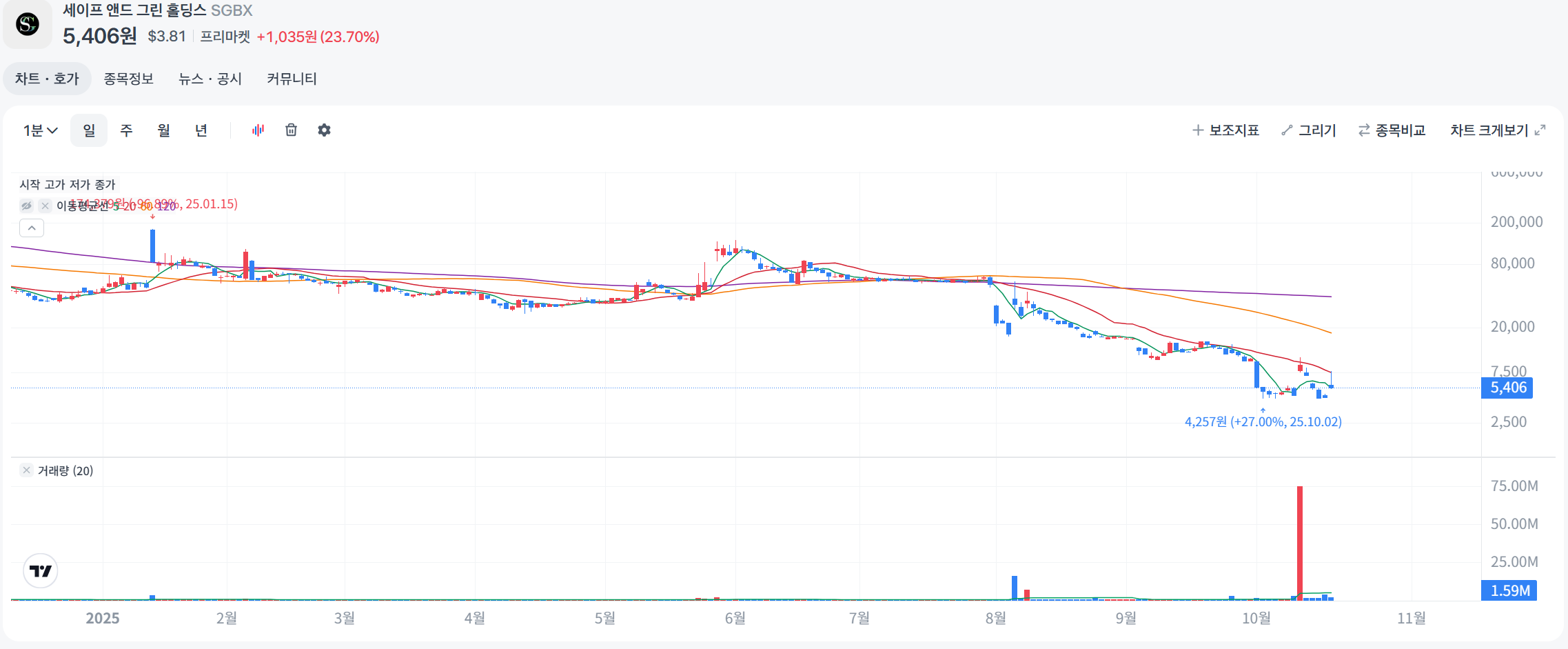Image resolution: width=1568 pixels, height=649 pixels.
Task: Click the $3.81 dollar price text
Action: (167, 37)
